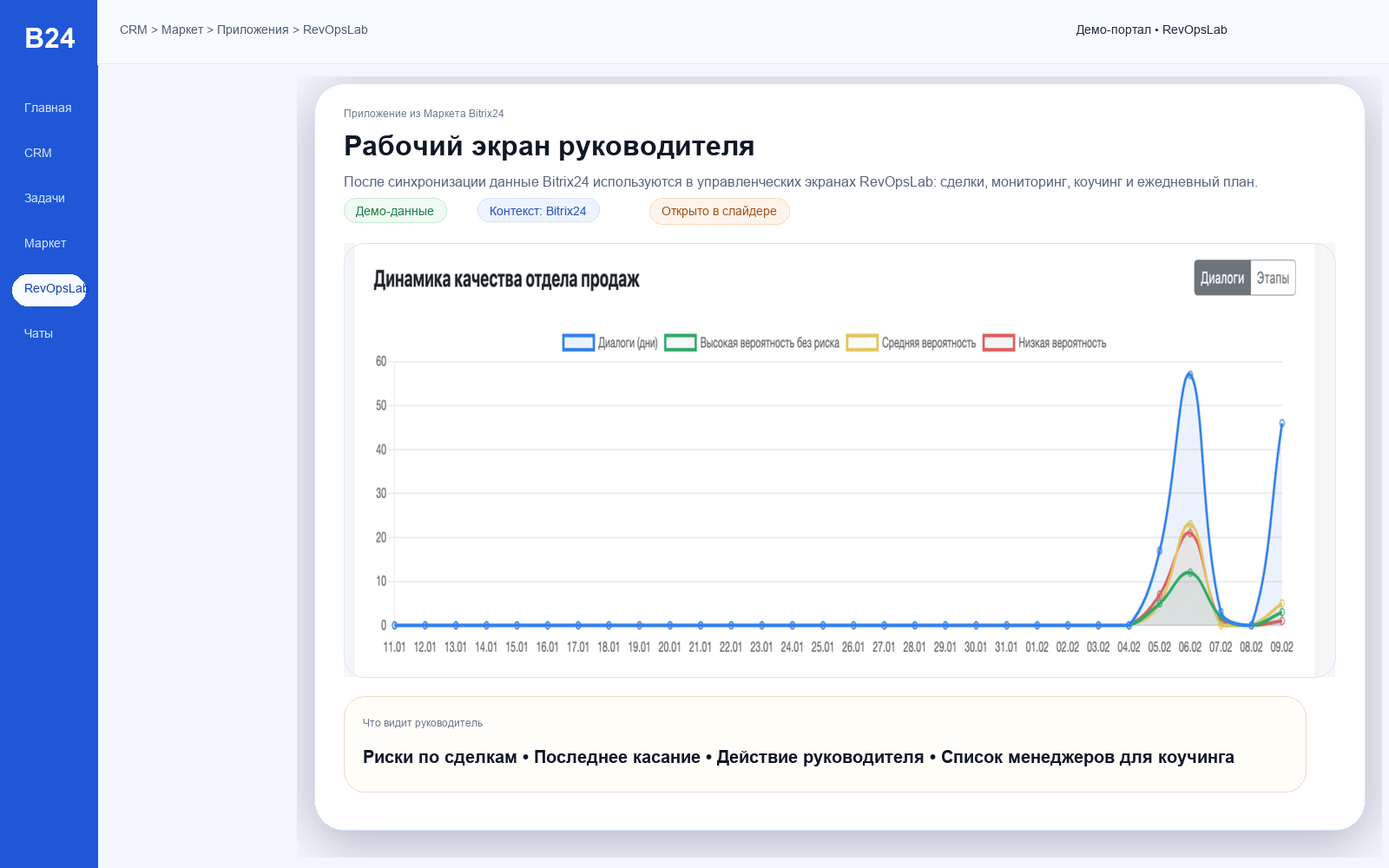Toggle the blue Диалоги (дни) legend swatch
1389x868 pixels.
[x=578, y=343]
